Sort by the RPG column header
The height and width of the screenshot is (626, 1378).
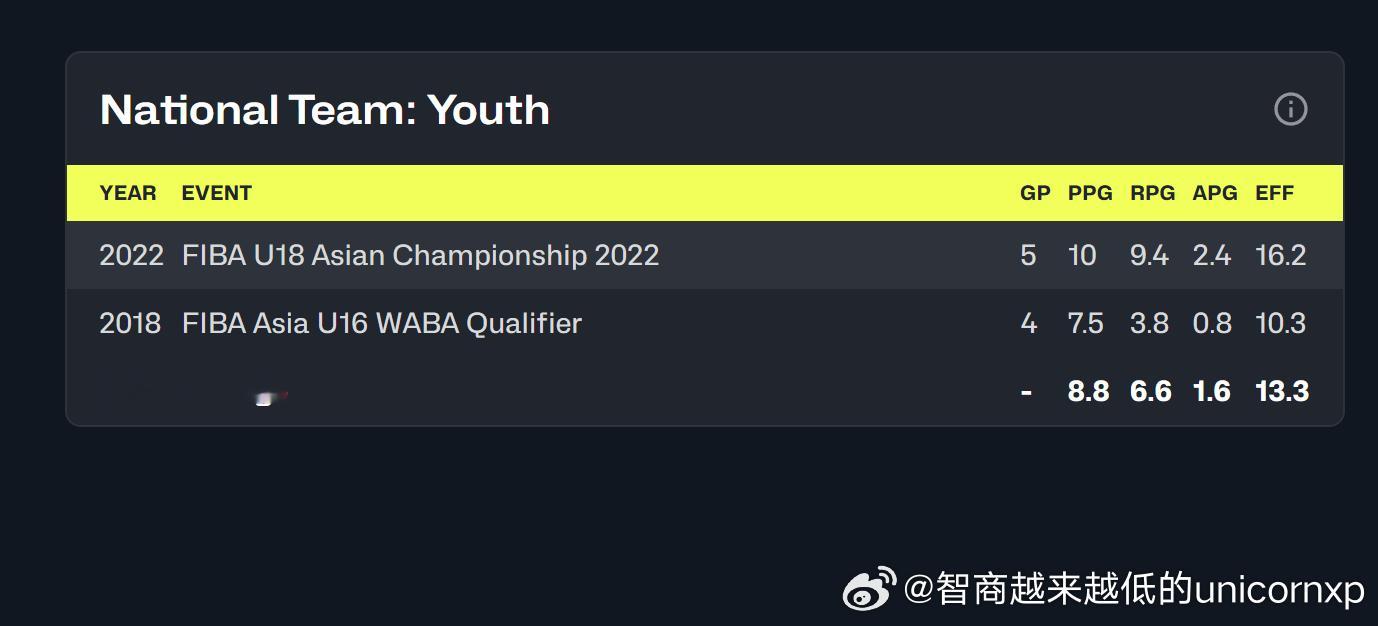click(1152, 193)
